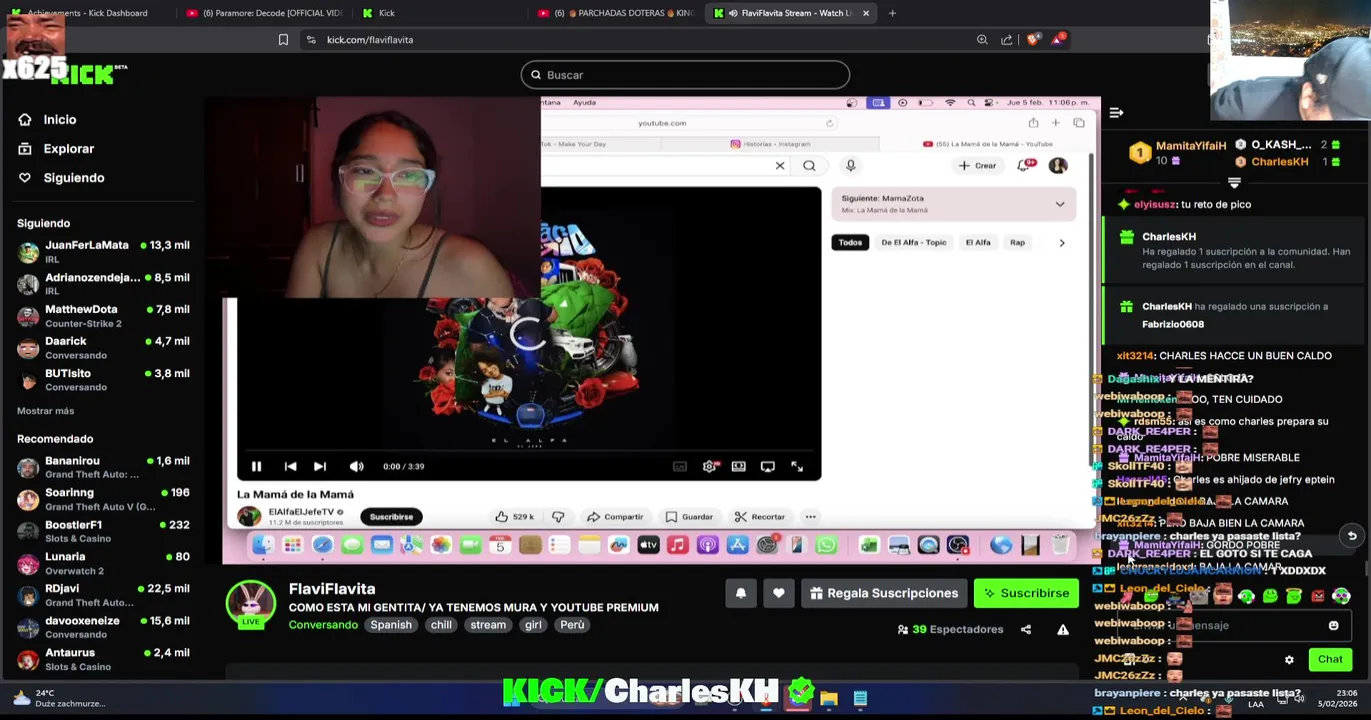Share the stream icon near viewers
This screenshot has height=720, width=1371.
[x=1025, y=629]
